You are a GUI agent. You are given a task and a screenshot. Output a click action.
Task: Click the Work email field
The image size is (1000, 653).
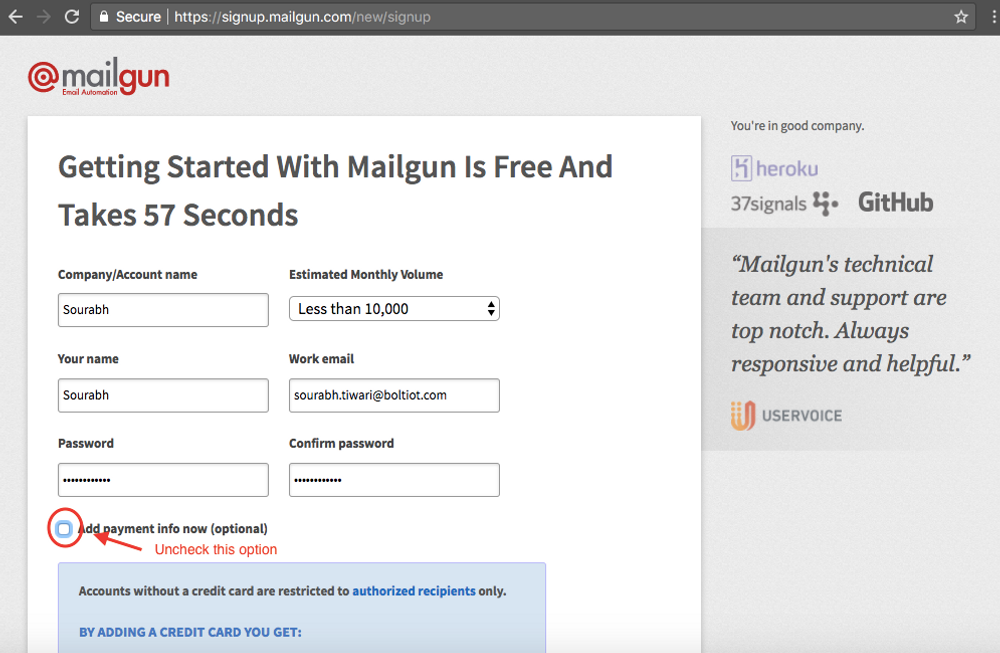tap(394, 395)
